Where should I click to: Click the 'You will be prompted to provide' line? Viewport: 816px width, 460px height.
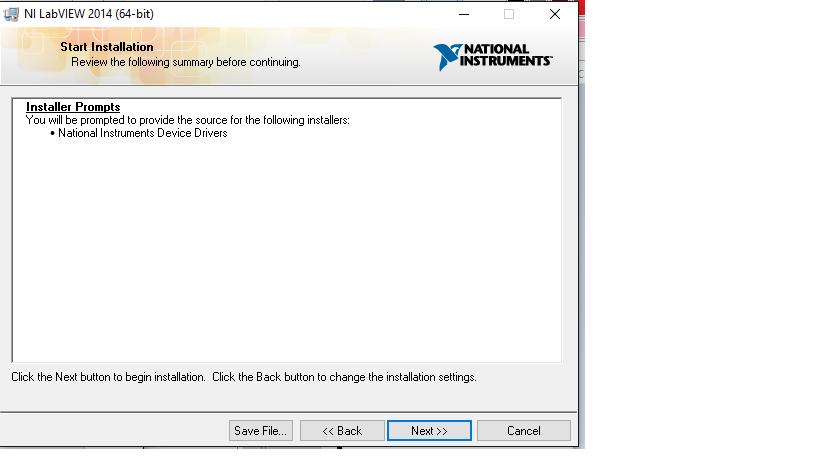pos(187,120)
